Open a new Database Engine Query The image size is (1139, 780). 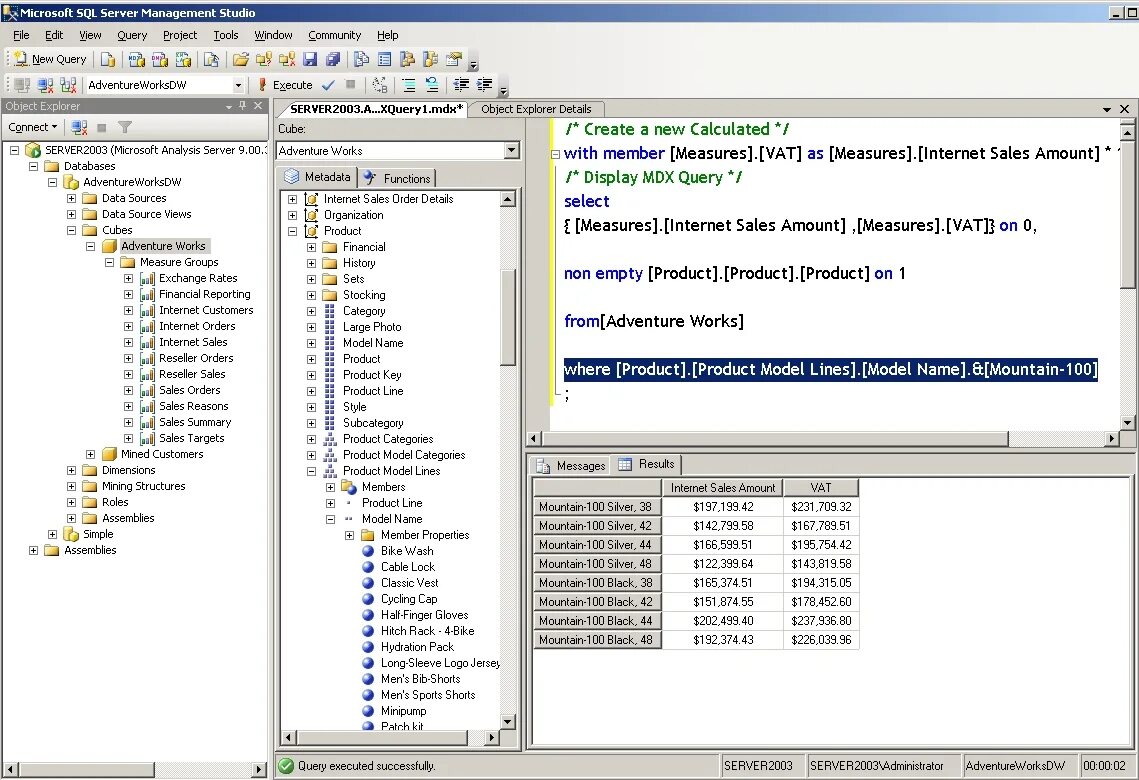[108, 60]
